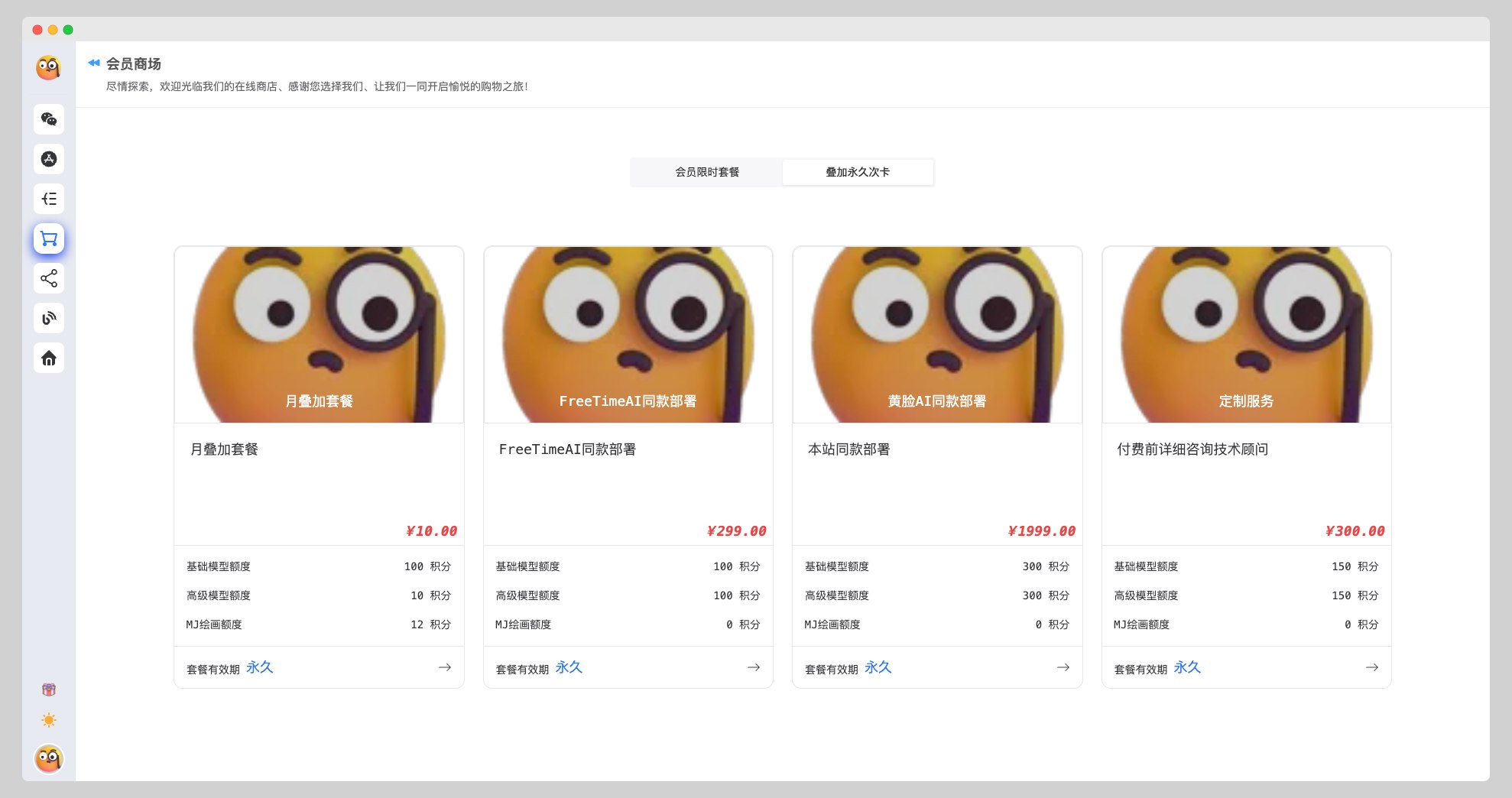Viewport: 1512px width, 798px height.
Task: Open arrow on 月叠加套餐 card
Action: (x=444, y=667)
